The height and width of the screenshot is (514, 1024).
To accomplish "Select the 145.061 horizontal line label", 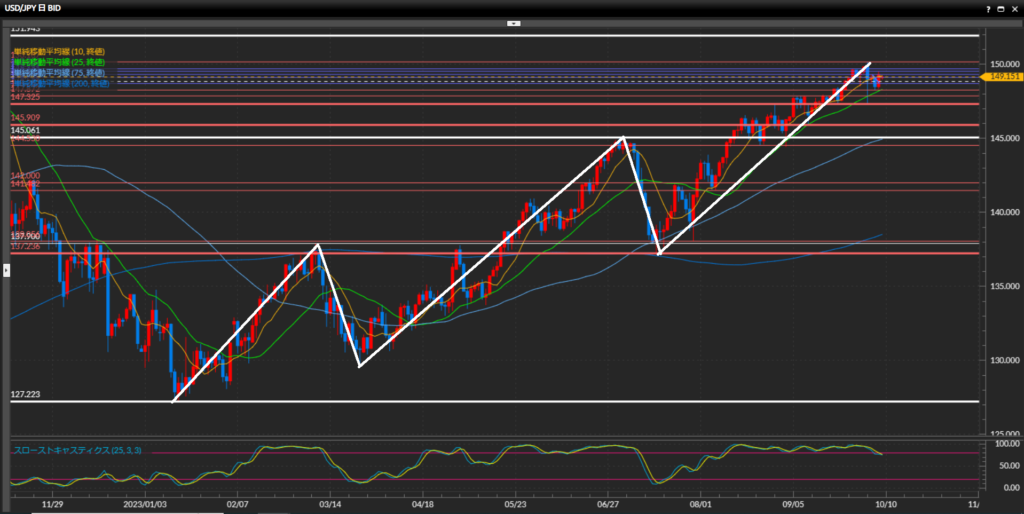I will click(26, 130).
